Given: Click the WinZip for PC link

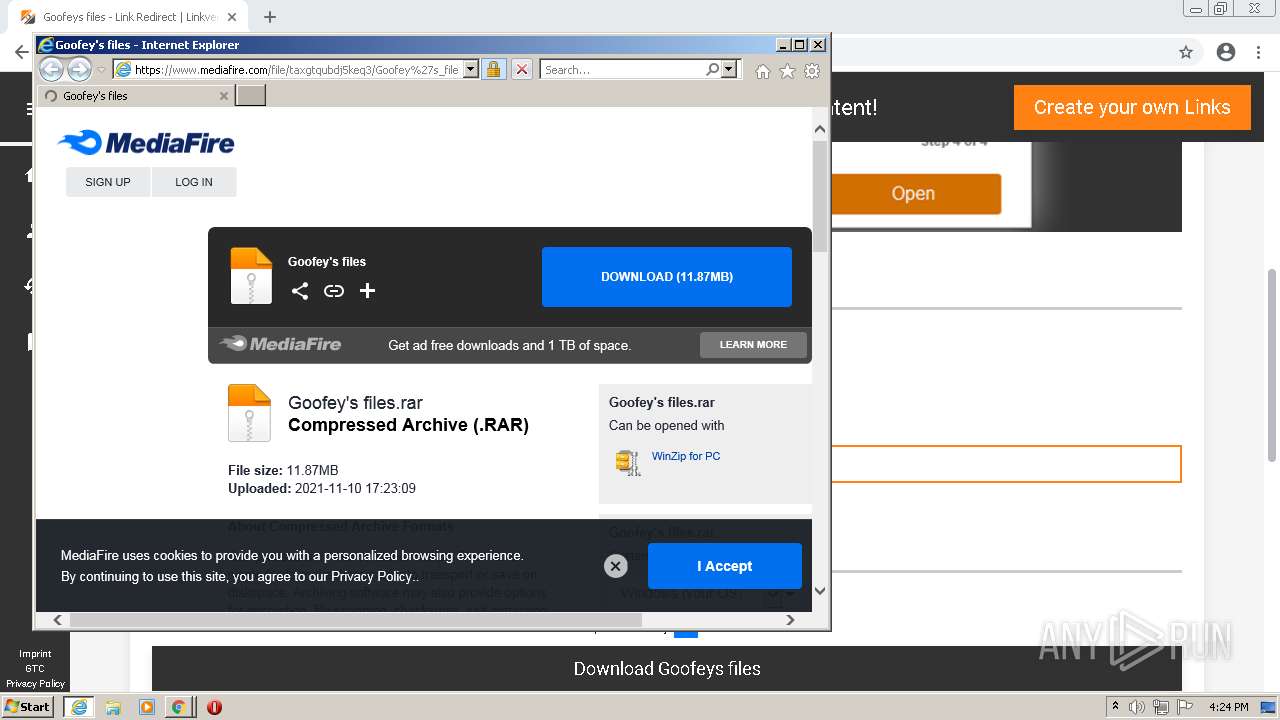Looking at the screenshot, I should pyautogui.click(x=686, y=456).
